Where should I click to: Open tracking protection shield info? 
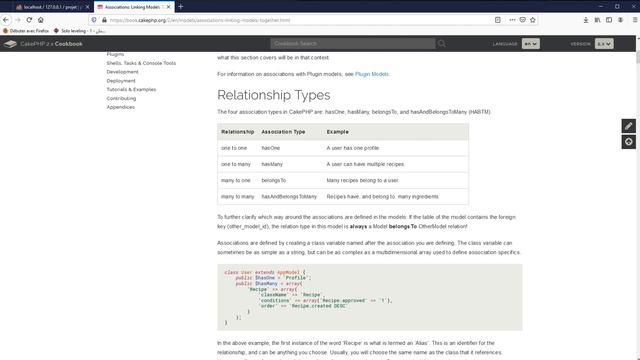(x=94, y=20)
